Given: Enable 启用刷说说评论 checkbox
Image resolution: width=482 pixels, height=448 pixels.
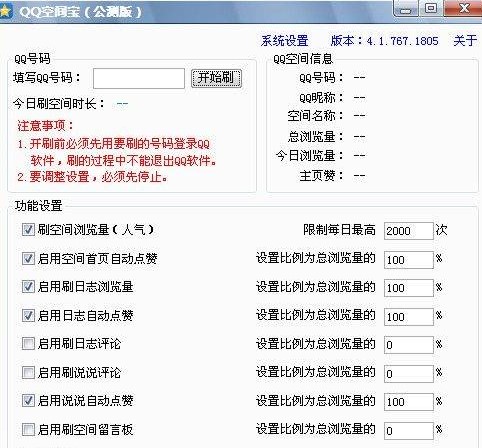Looking at the screenshot, I should coord(28,372).
